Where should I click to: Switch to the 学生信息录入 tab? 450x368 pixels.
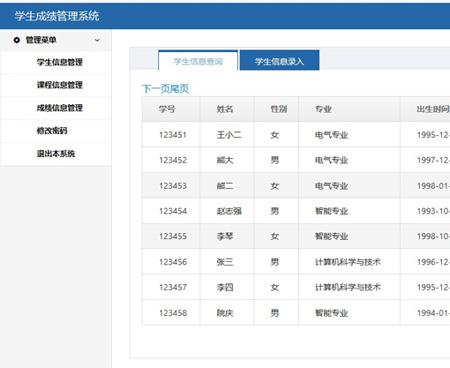pyautogui.click(x=279, y=61)
